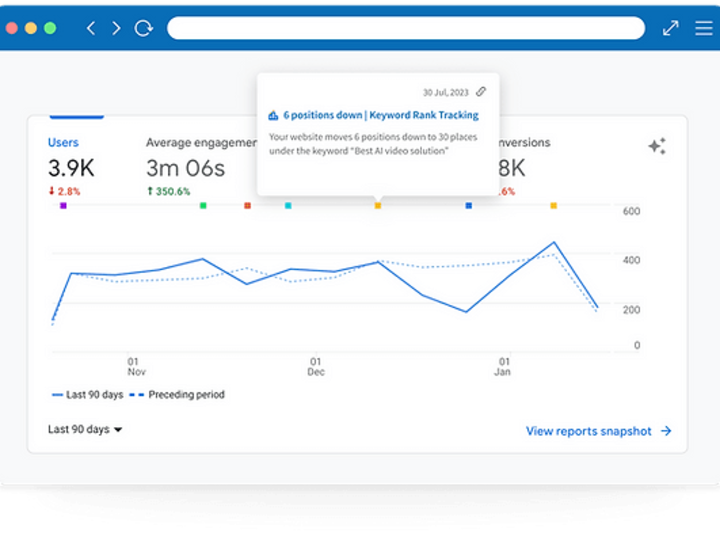Image resolution: width=720 pixels, height=540 pixels.
Task: Click the red annotation marker
Action: [x=248, y=206]
